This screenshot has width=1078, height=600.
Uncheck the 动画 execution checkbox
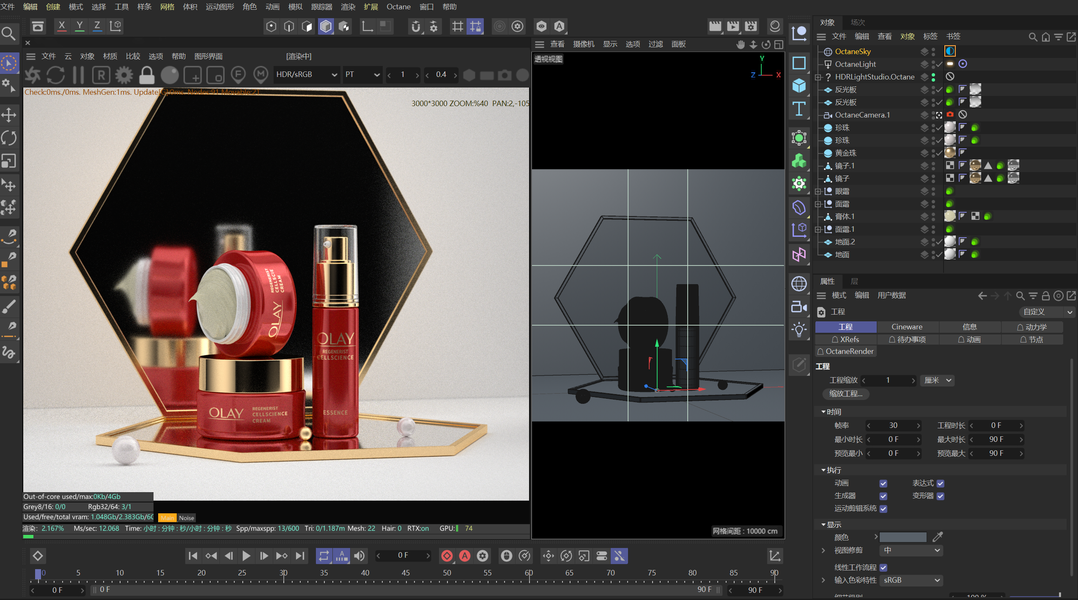point(883,483)
